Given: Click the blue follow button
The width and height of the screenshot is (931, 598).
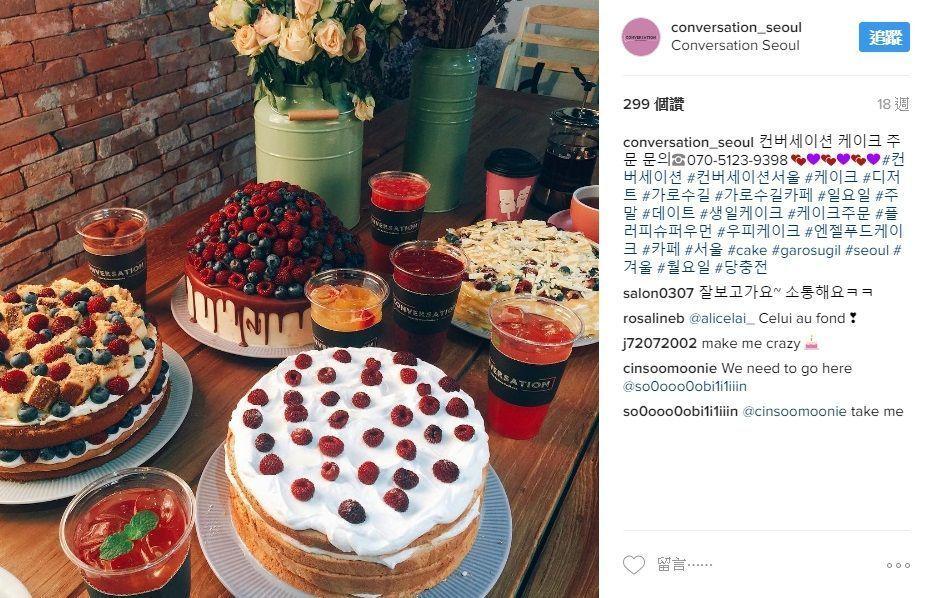Looking at the screenshot, I should point(884,37).
